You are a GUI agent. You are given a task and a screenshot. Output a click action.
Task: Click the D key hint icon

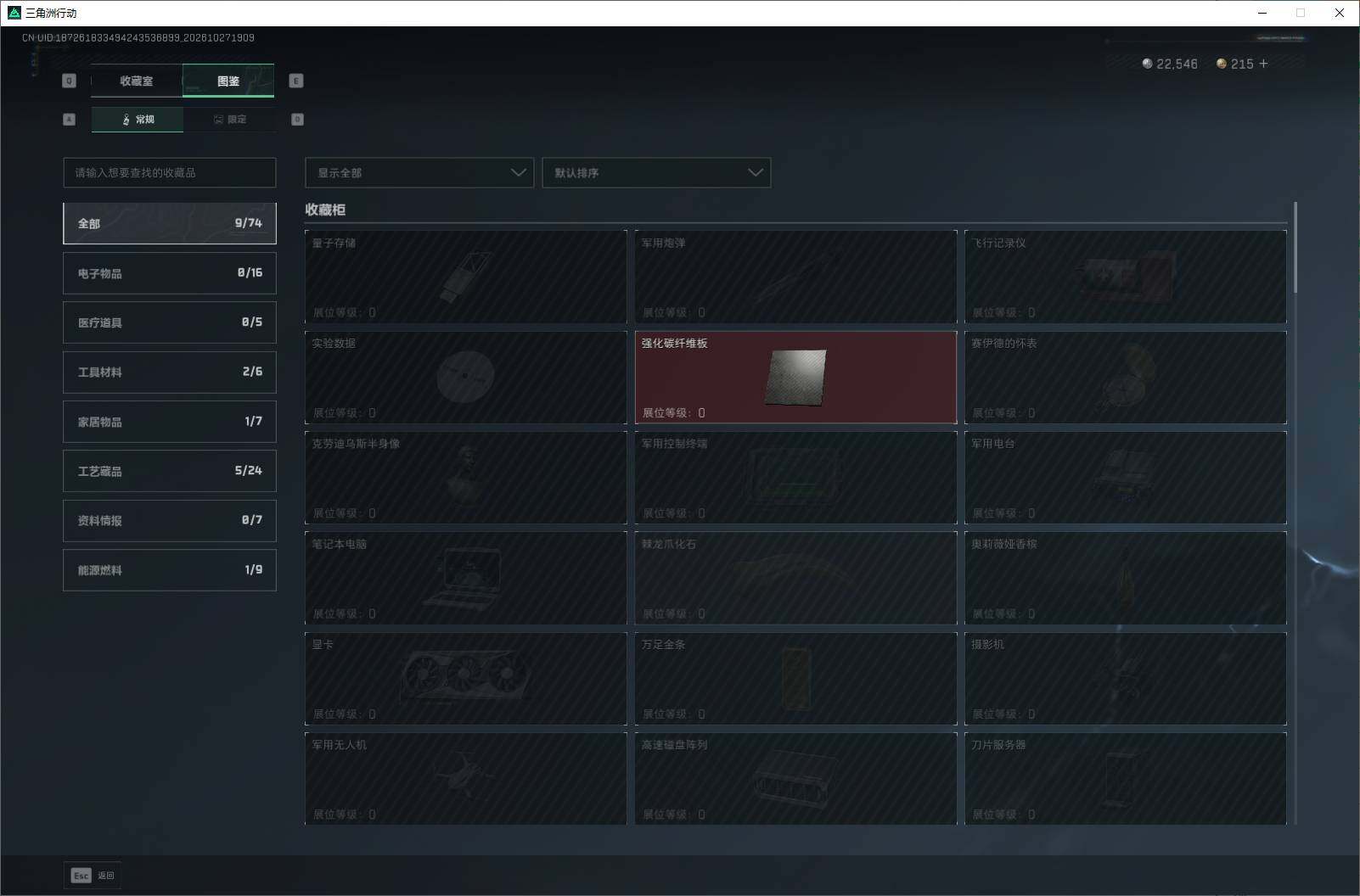tap(297, 120)
